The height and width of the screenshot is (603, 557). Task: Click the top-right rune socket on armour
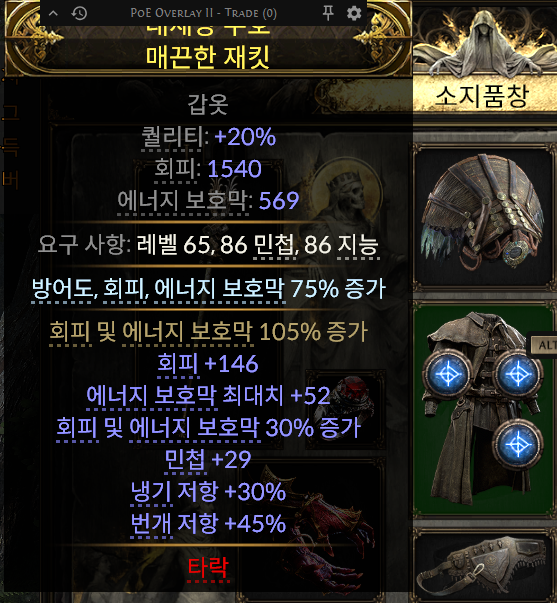517,374
